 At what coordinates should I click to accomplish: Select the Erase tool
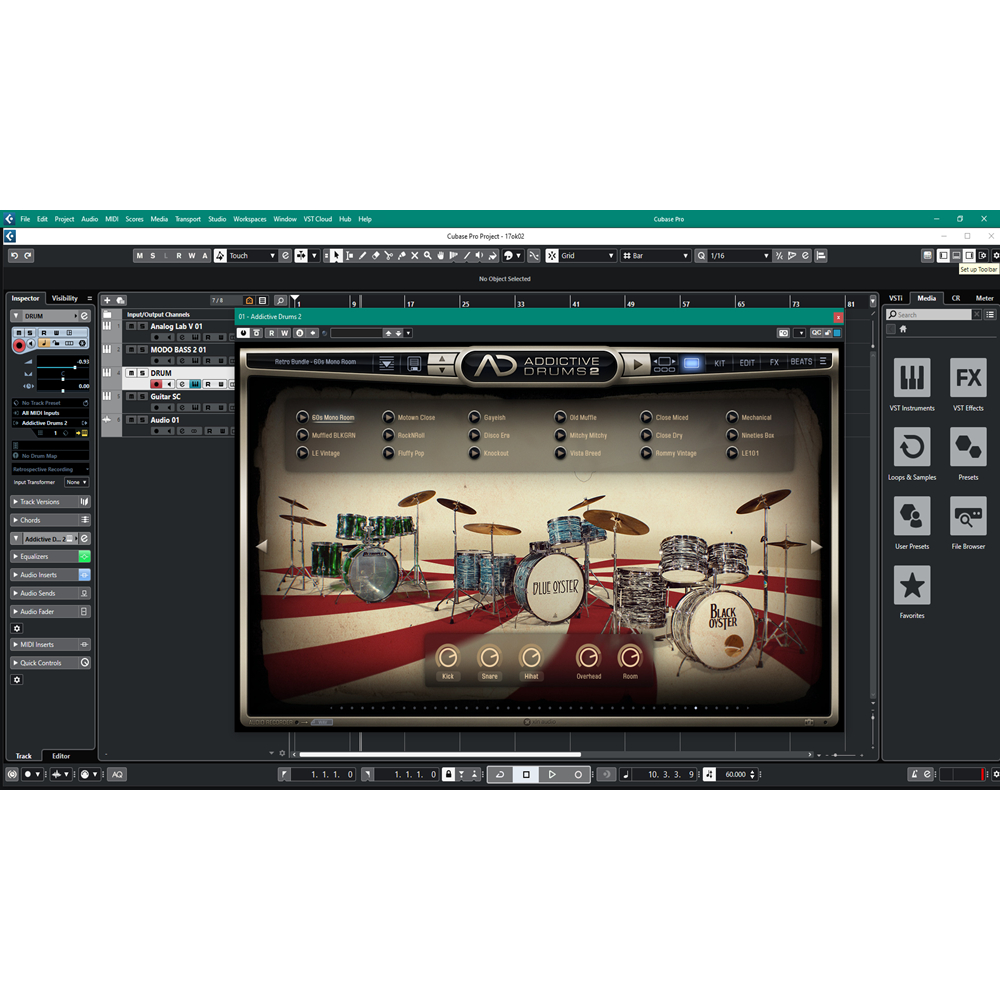(x=376, y=256)
